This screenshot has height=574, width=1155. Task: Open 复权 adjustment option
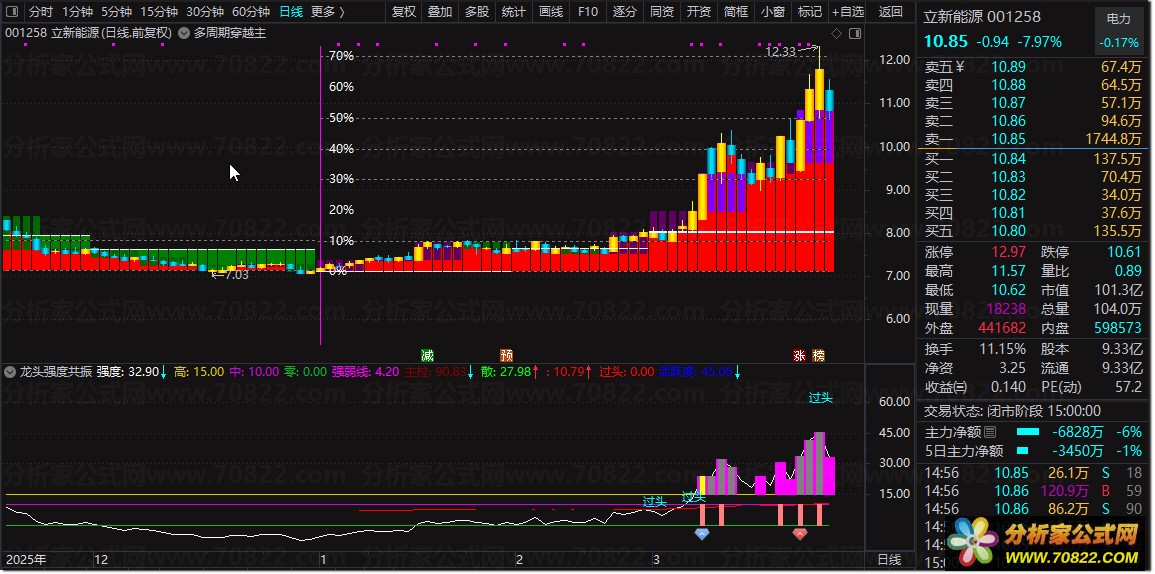(x=404, y=12)
